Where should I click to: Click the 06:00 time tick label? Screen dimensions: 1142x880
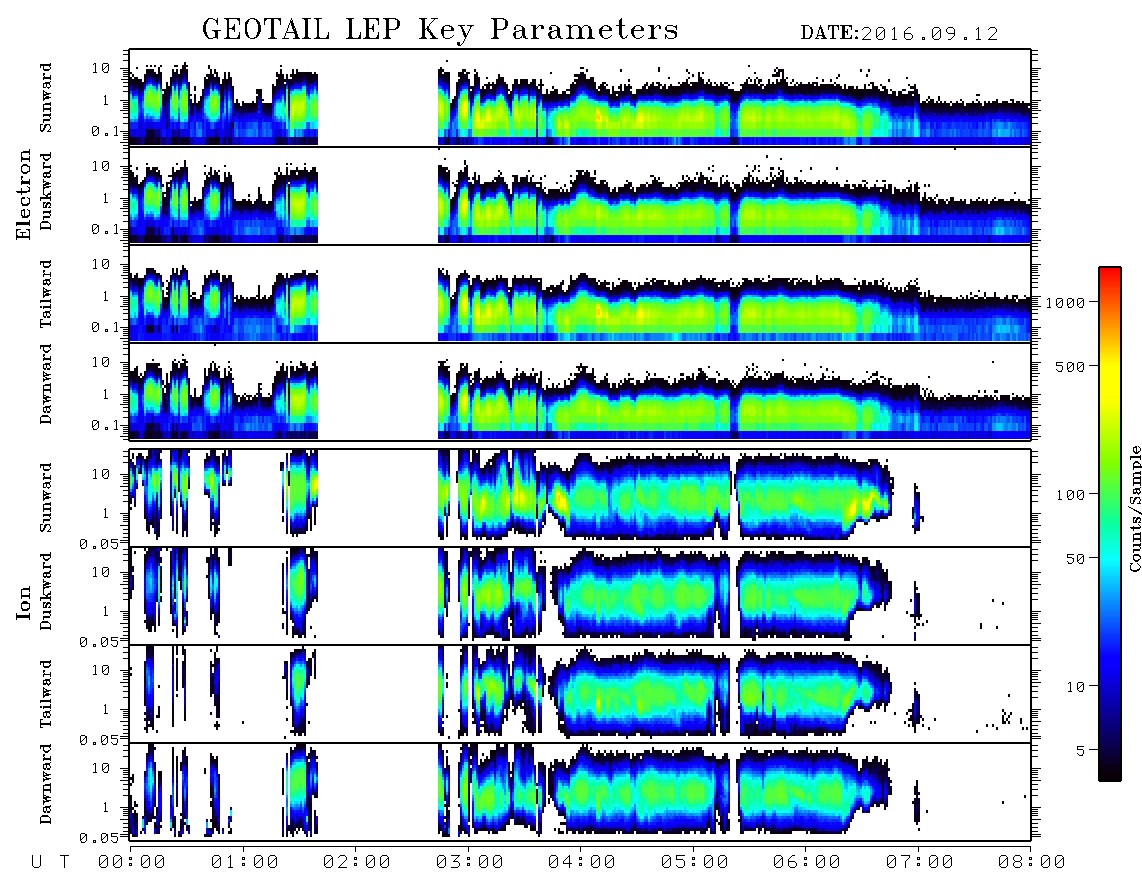[x=806, y=863]
